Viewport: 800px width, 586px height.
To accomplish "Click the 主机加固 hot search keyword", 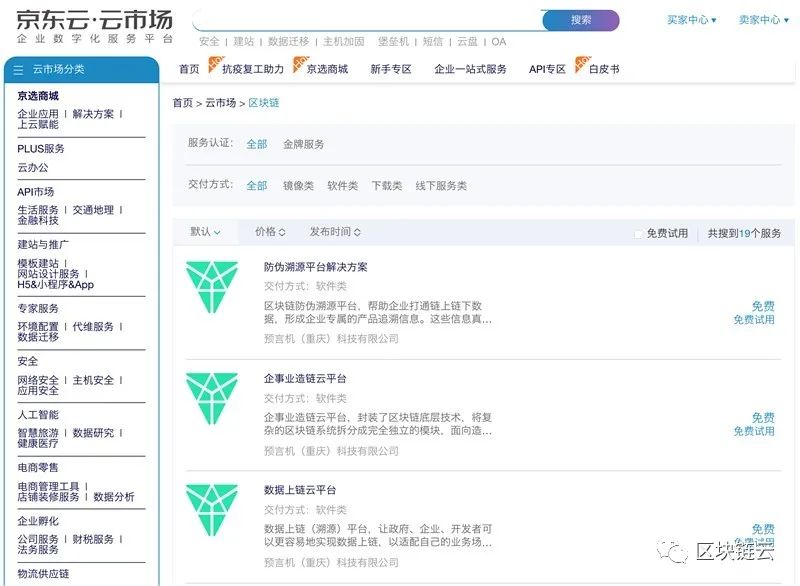I will tap(343, 42).
